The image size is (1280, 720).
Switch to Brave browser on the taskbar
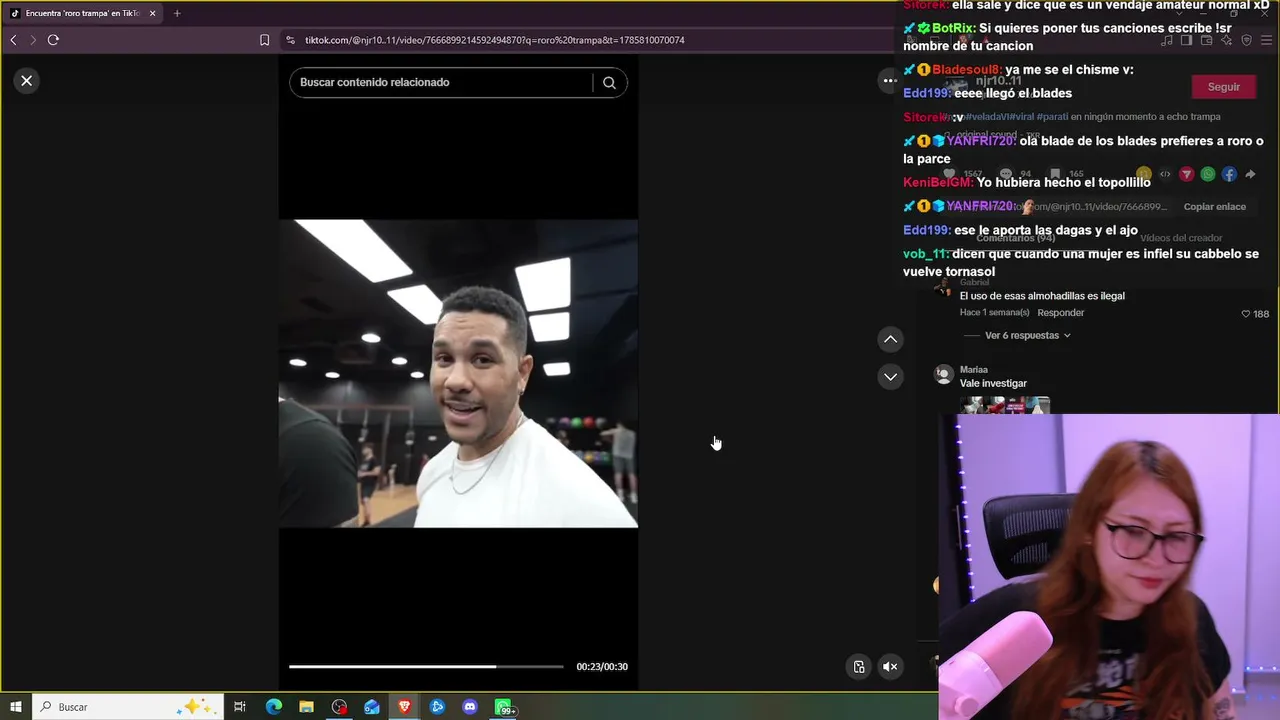[405, 707]
